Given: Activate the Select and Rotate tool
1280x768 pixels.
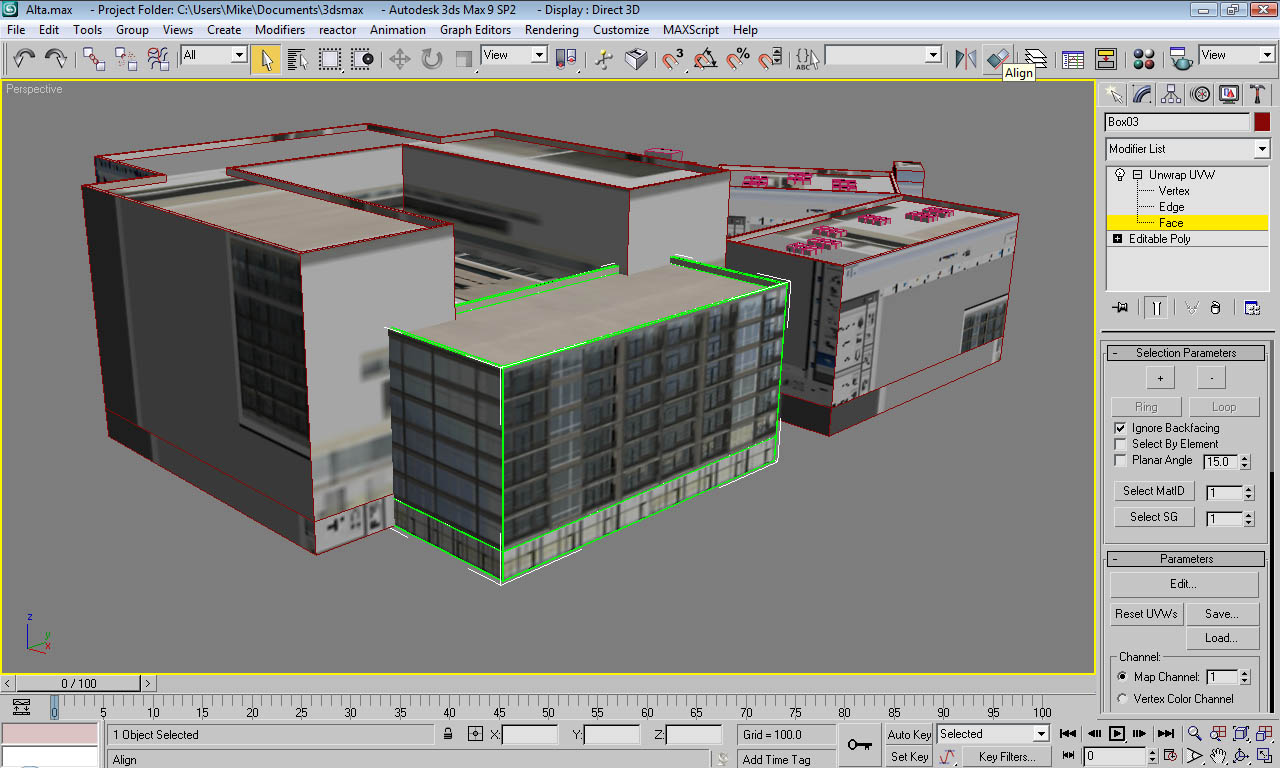Looking at the screenshot, I should coord(432,59).
